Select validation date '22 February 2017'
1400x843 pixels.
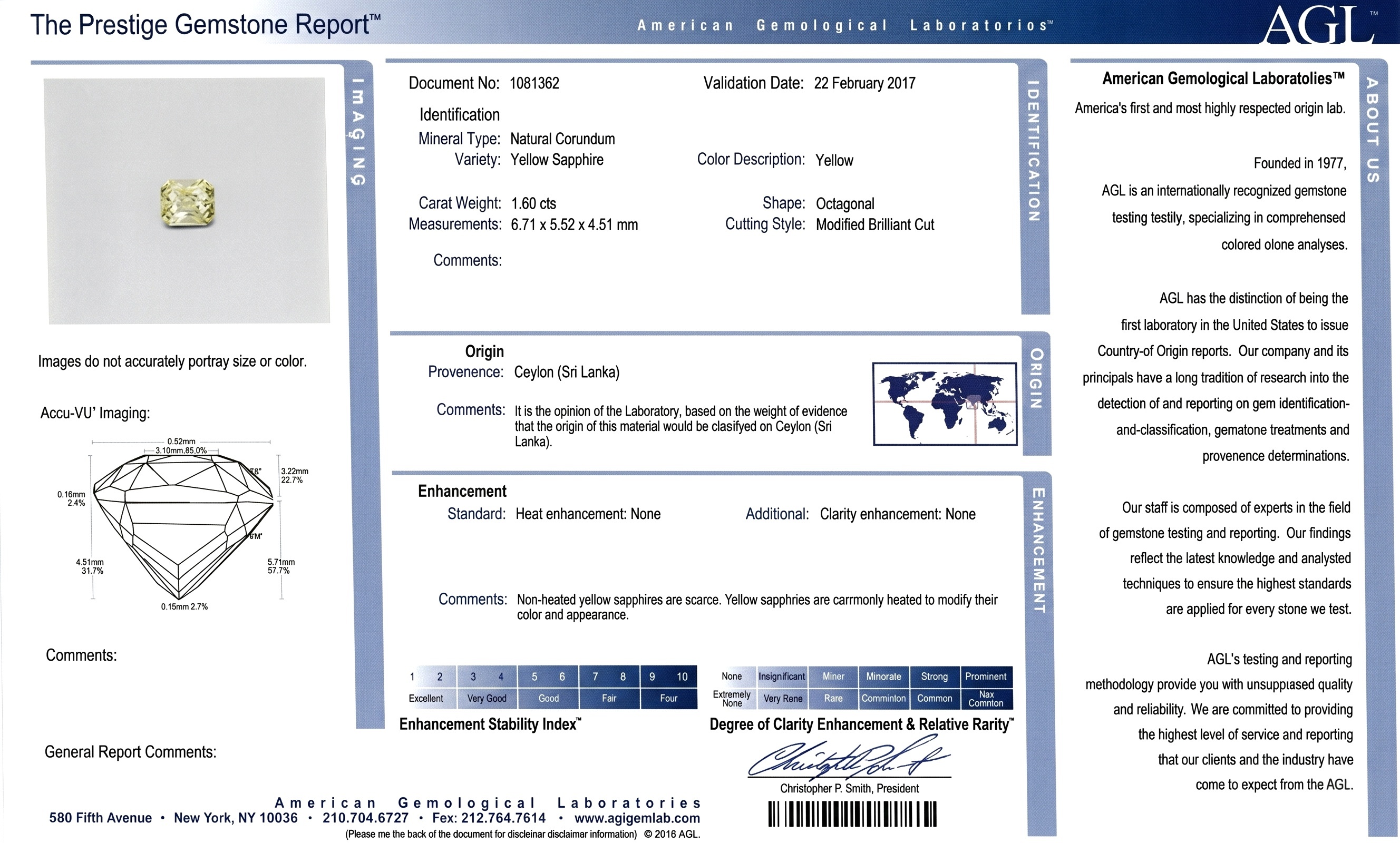click(864, 83)
